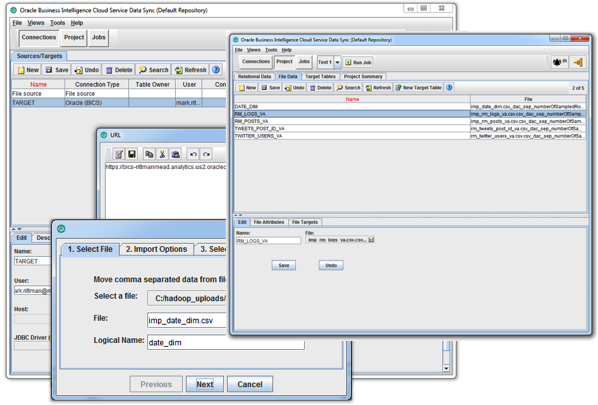Open File menu in back window
This screenshot has width=598, height=405.
[17, 23]
